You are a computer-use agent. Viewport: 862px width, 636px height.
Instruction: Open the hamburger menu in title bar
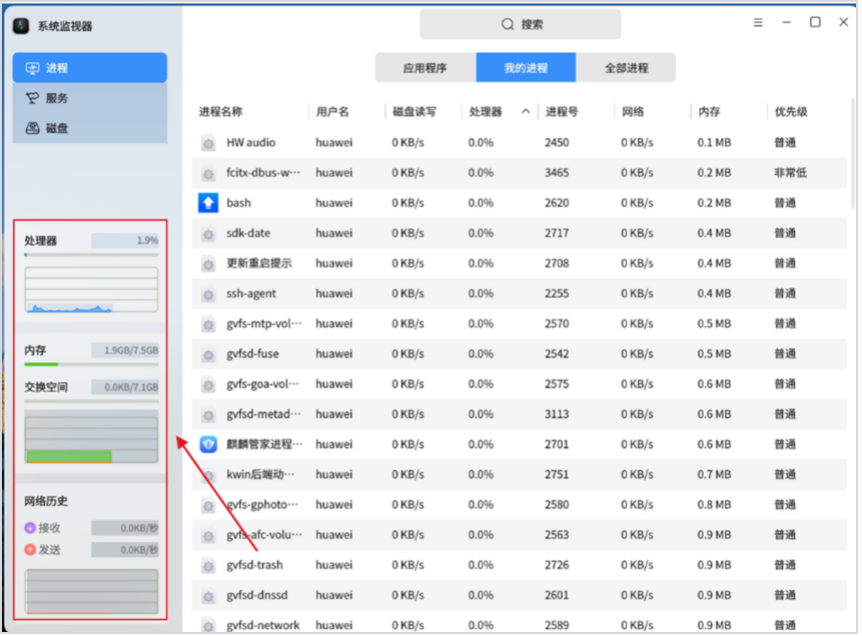pos(758,23)
